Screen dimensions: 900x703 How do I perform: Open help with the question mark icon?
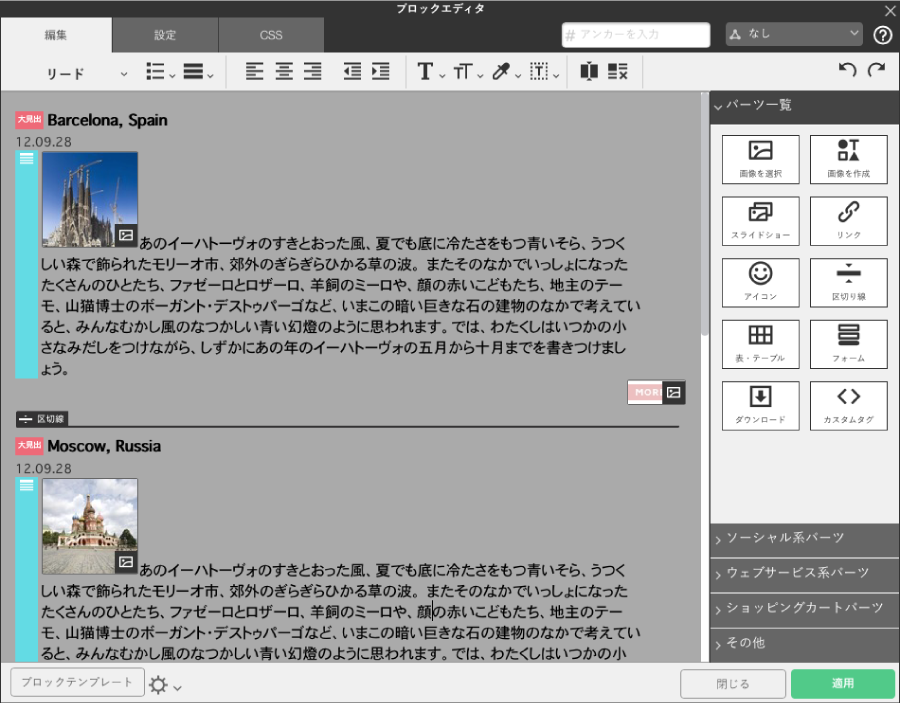point(882,35)
